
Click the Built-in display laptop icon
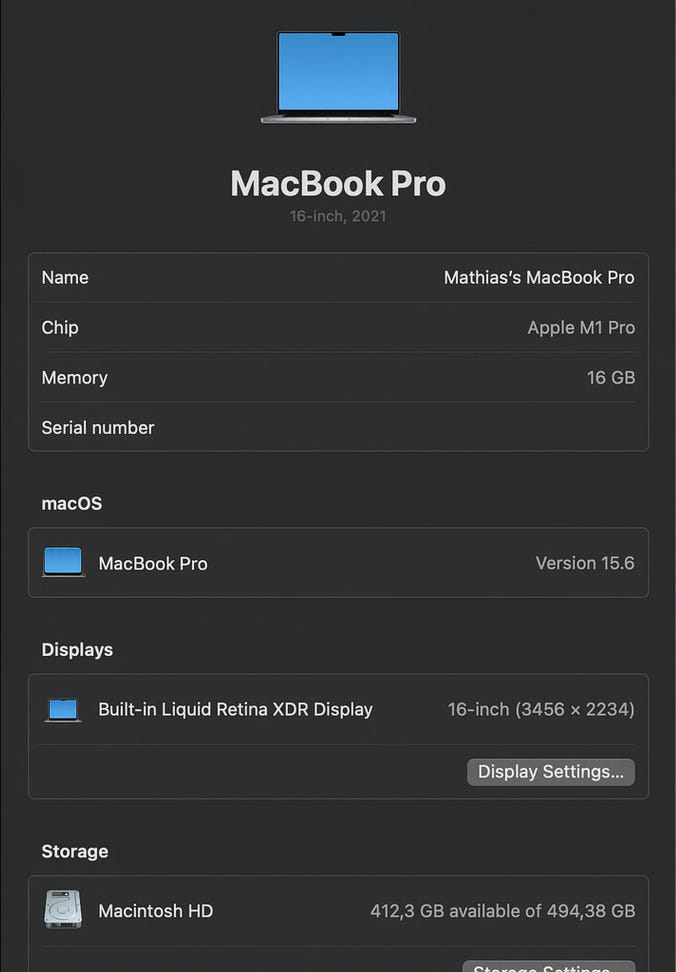tap(63, 710)
